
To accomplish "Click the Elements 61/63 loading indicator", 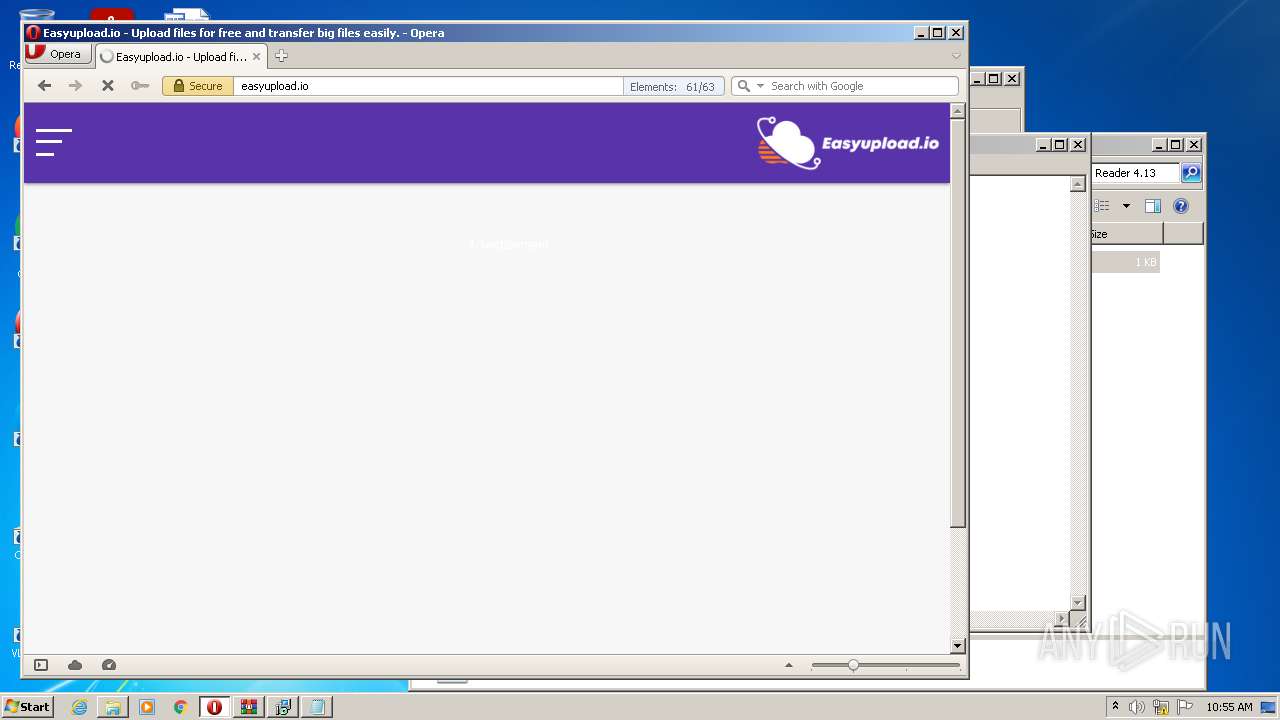I will [672, 87].
